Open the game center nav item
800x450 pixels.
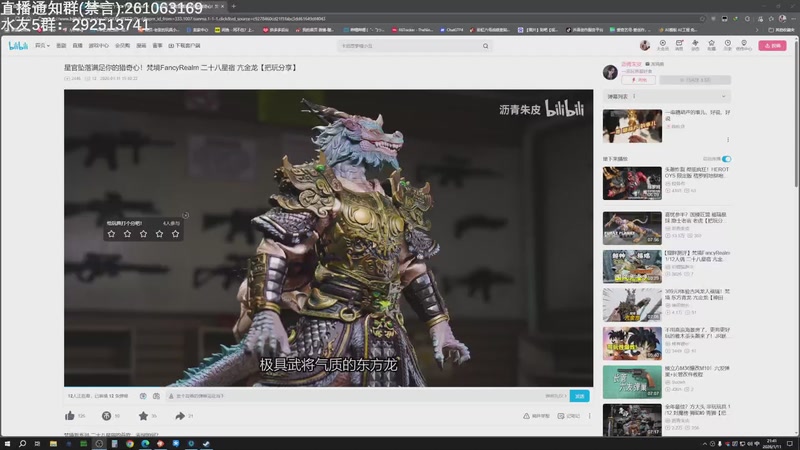pyautogui.click(x=98, y=46)
